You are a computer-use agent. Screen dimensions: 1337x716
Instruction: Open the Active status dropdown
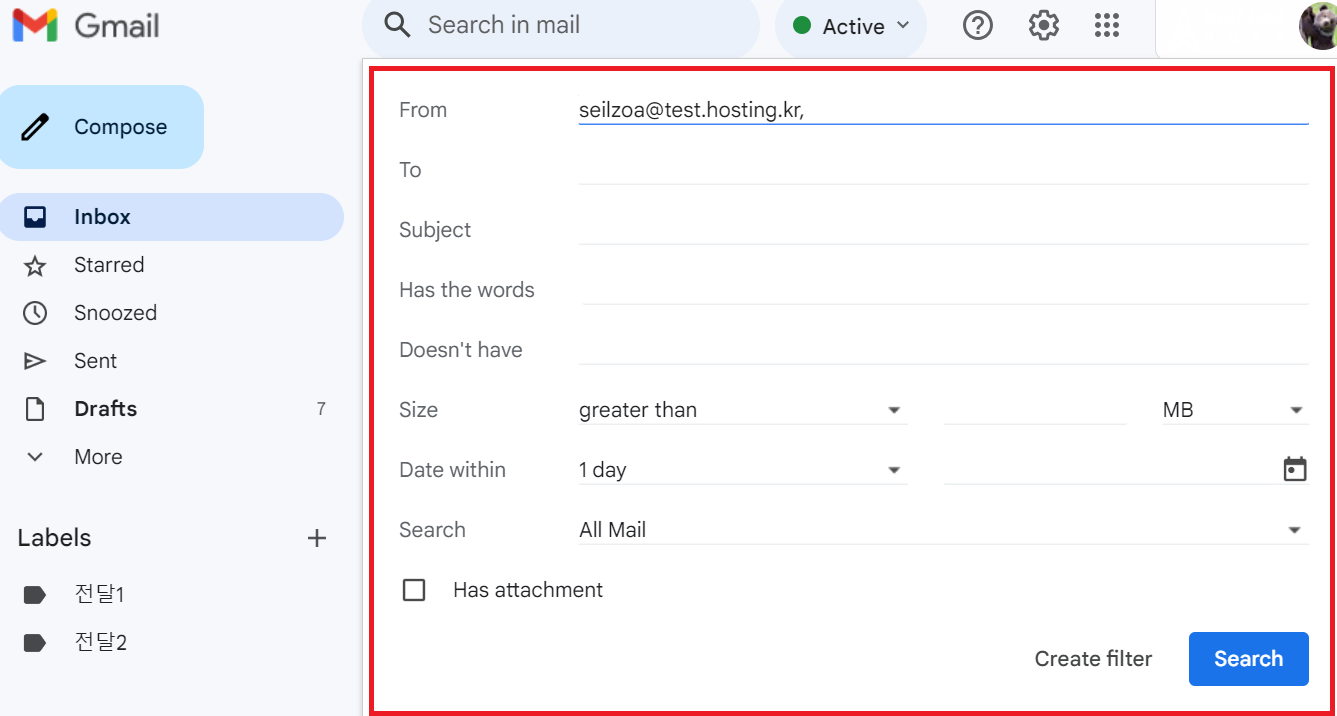coord(851,26)
